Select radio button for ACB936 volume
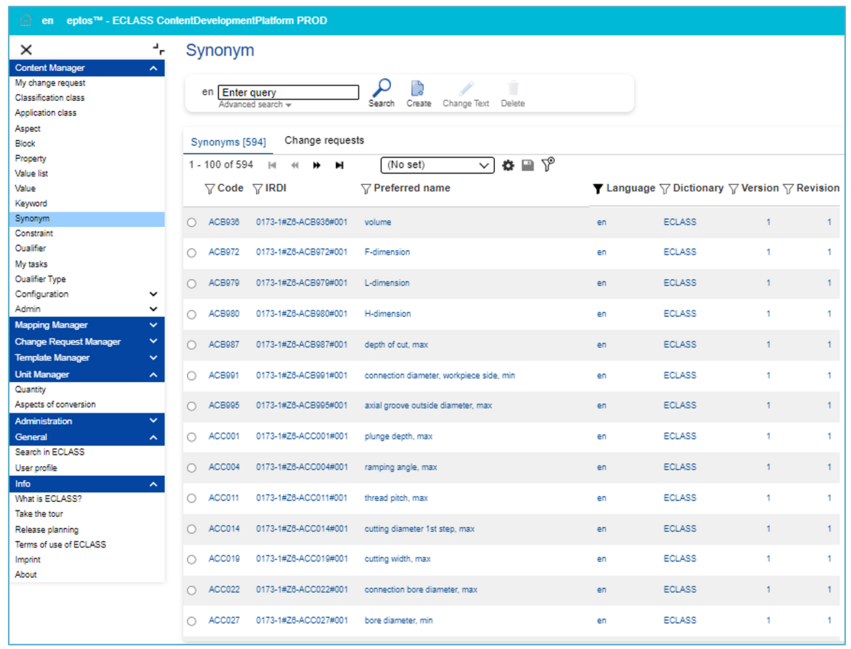 coord(191,222)
